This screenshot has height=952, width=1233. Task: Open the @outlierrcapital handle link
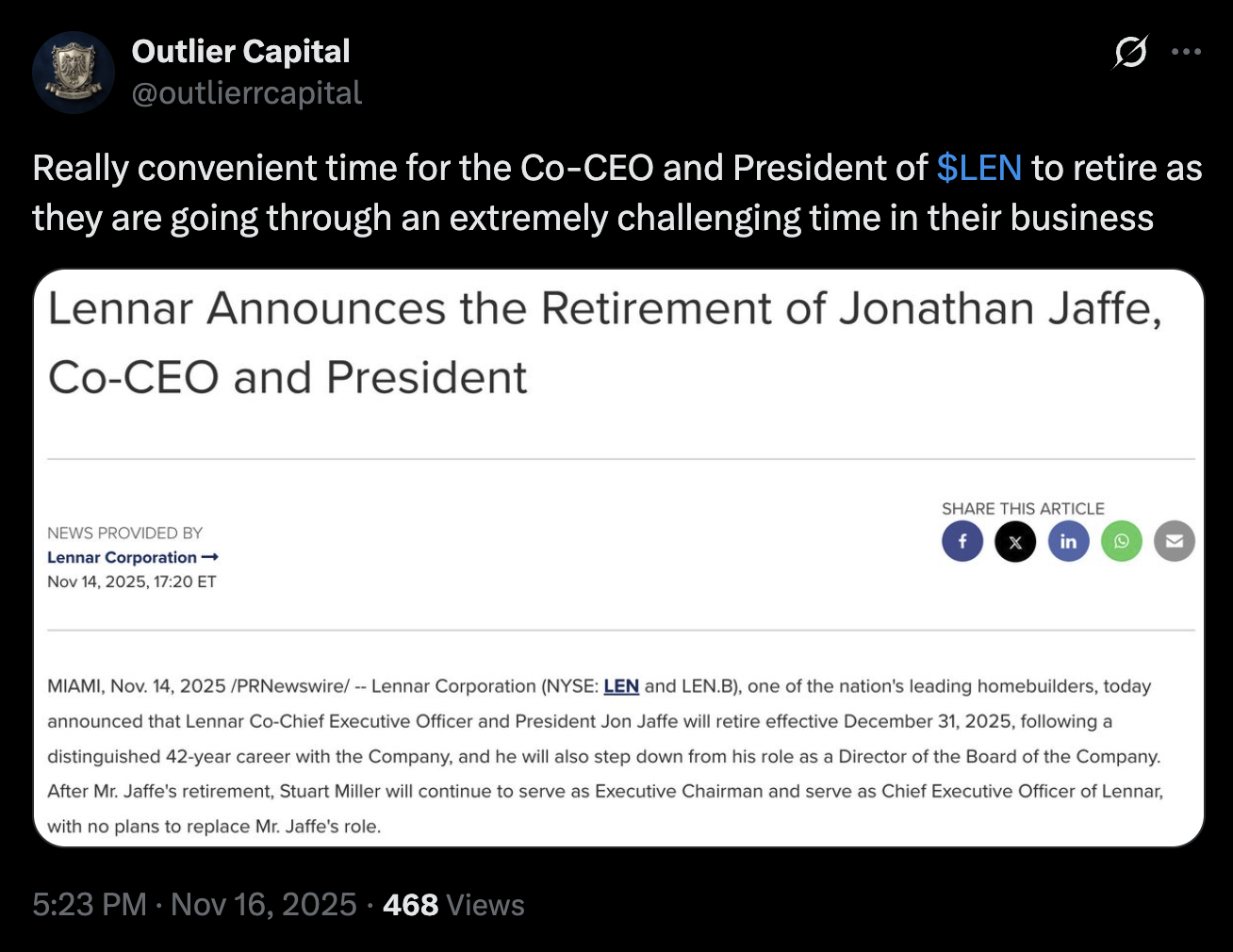point(246,93)
